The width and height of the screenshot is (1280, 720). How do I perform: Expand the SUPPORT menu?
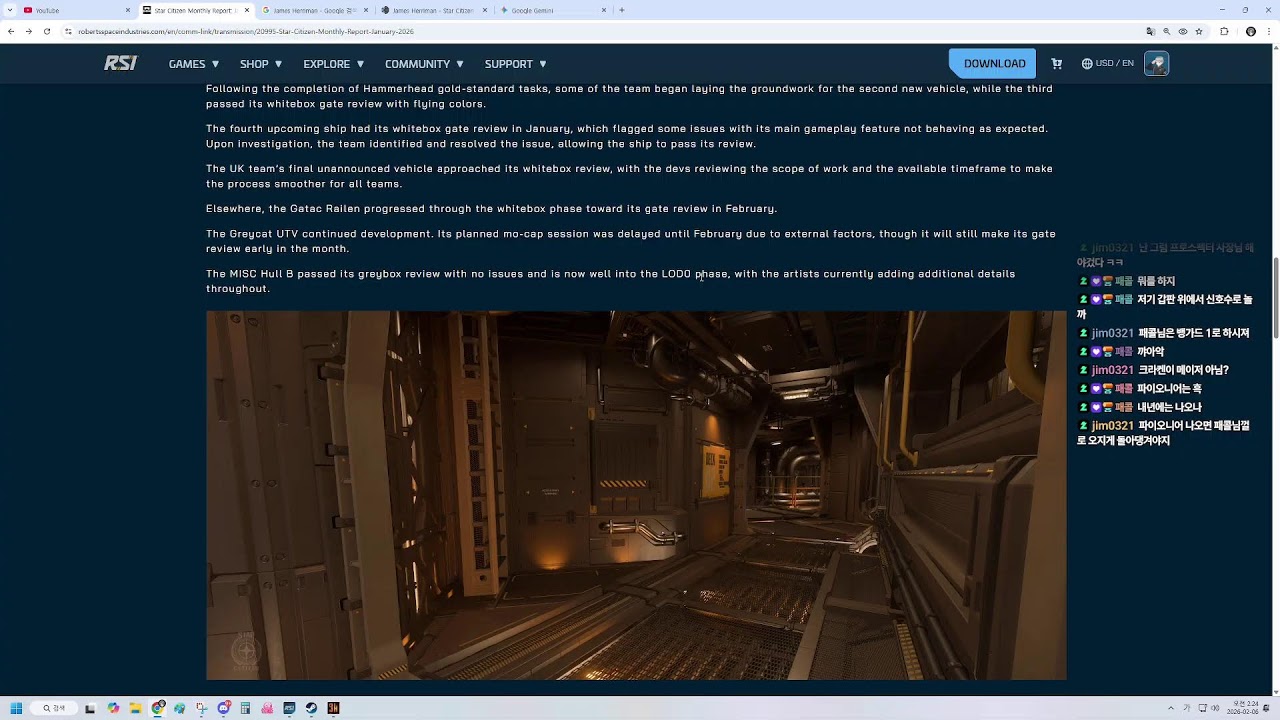tap(515, 64)
